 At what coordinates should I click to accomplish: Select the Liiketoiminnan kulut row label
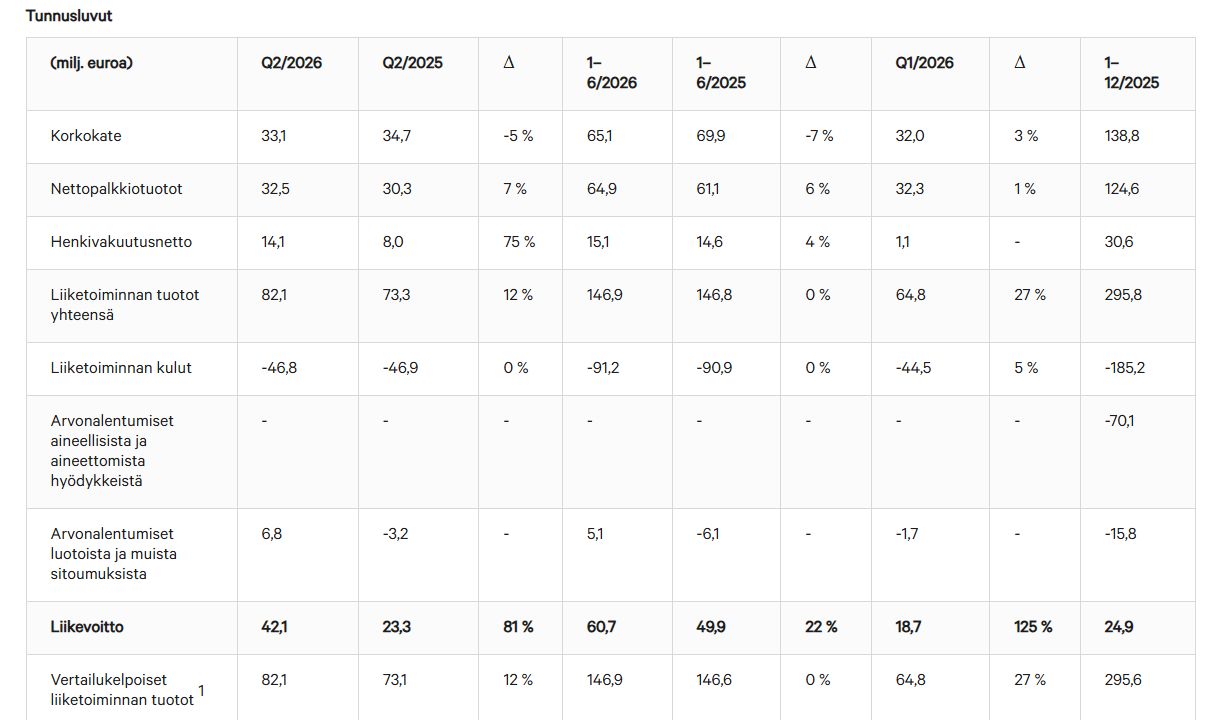click(121, 368)
